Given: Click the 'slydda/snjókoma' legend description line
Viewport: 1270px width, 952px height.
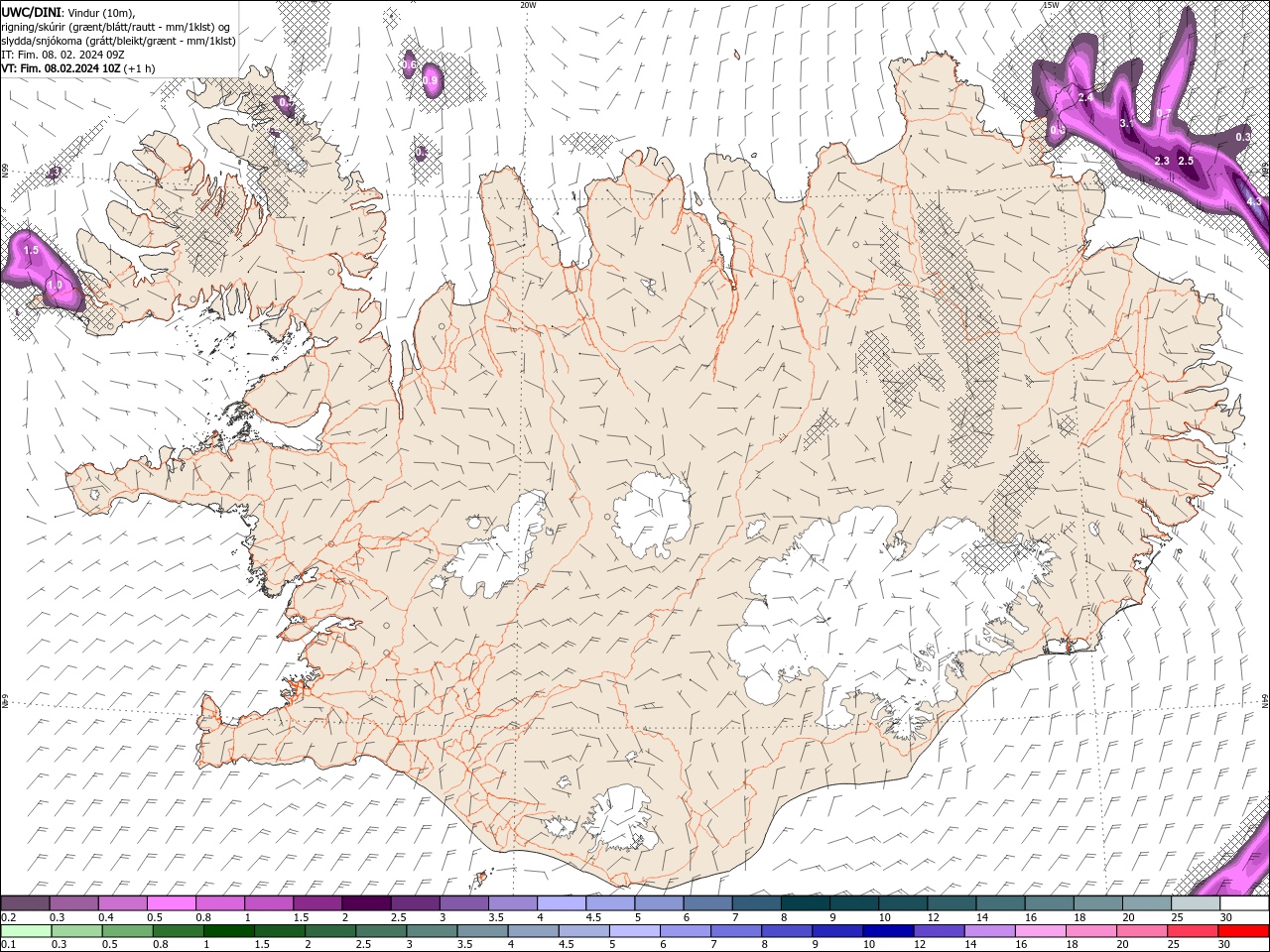Looking at the screenshot, I should 118,41.
